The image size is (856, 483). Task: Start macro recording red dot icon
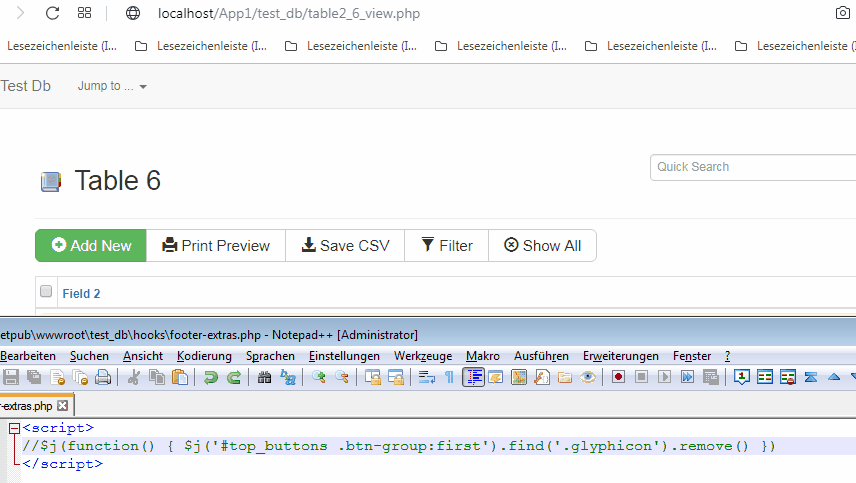[618, 377]
